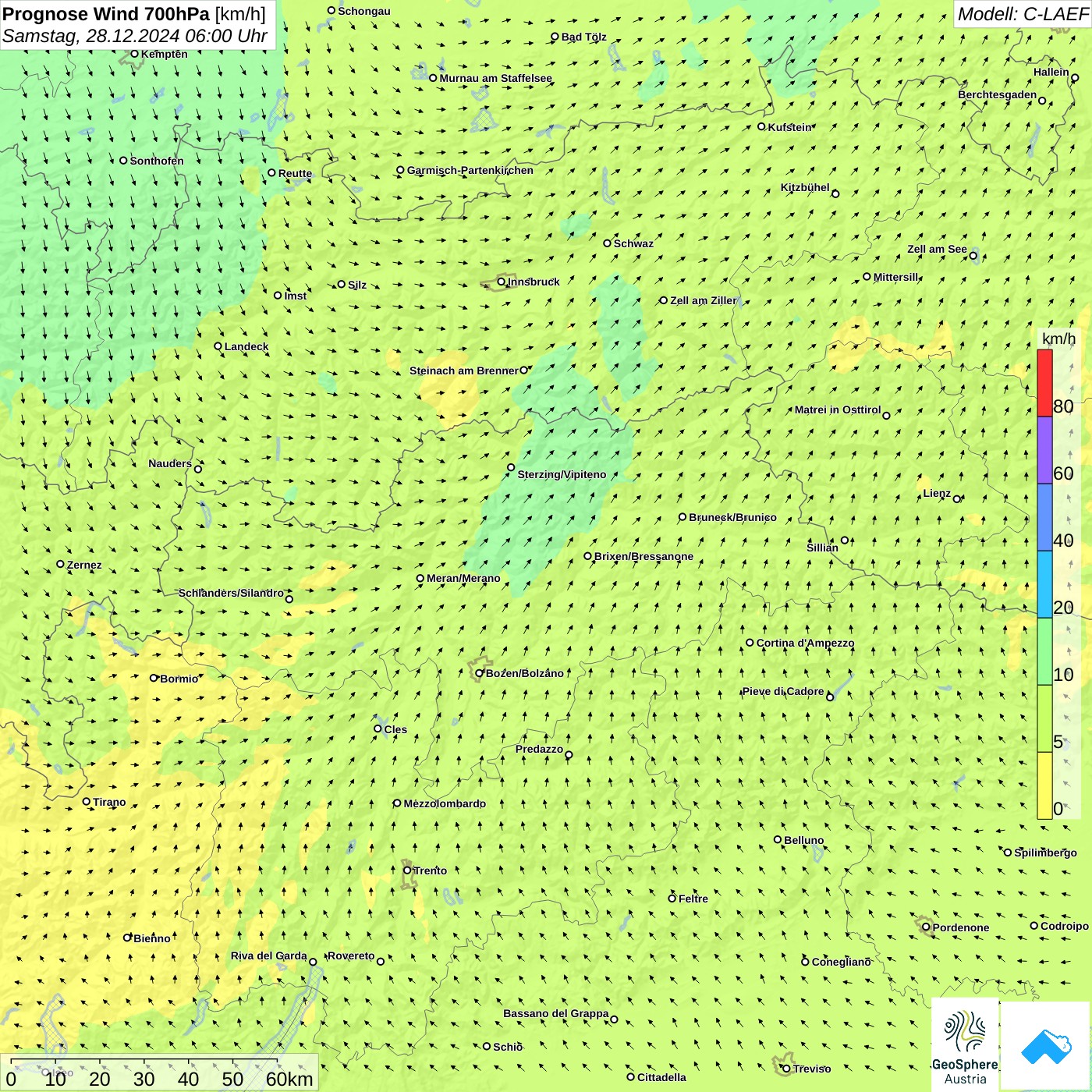
Task: Click the Innsbruck city marker
Action: click(x=502, y=282)
